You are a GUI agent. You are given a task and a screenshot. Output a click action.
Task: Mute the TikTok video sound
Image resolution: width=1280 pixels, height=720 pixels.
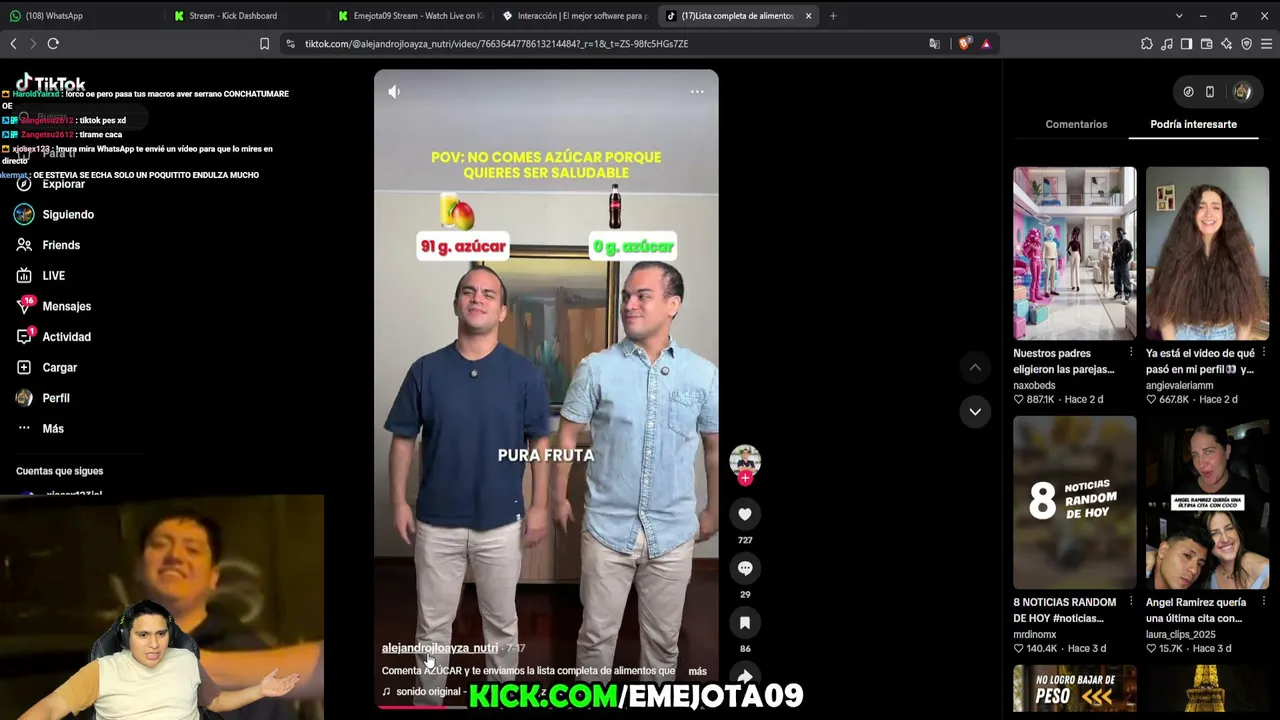coord(394,92)
